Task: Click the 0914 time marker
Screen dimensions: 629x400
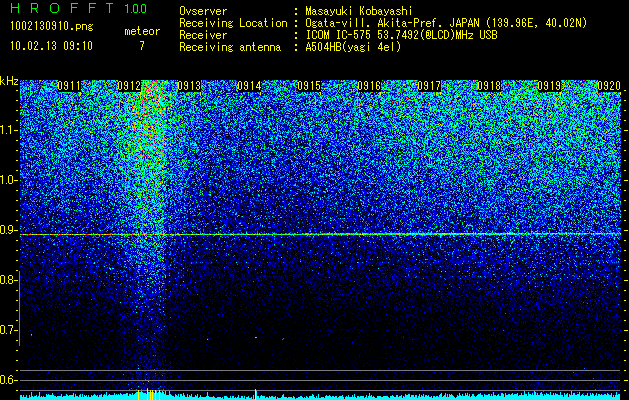Action: (249, 86)
